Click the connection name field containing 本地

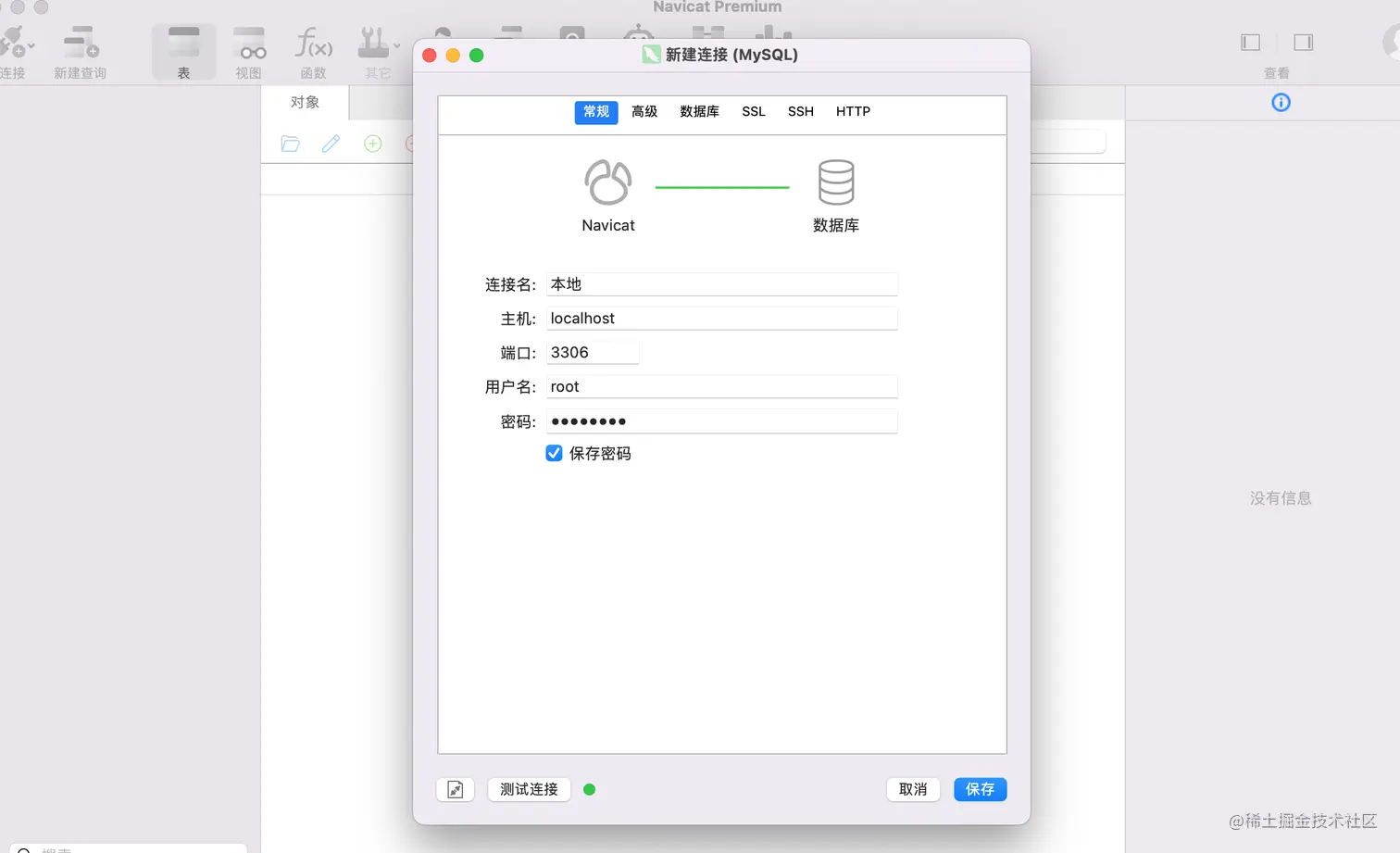tap(721, 284)
